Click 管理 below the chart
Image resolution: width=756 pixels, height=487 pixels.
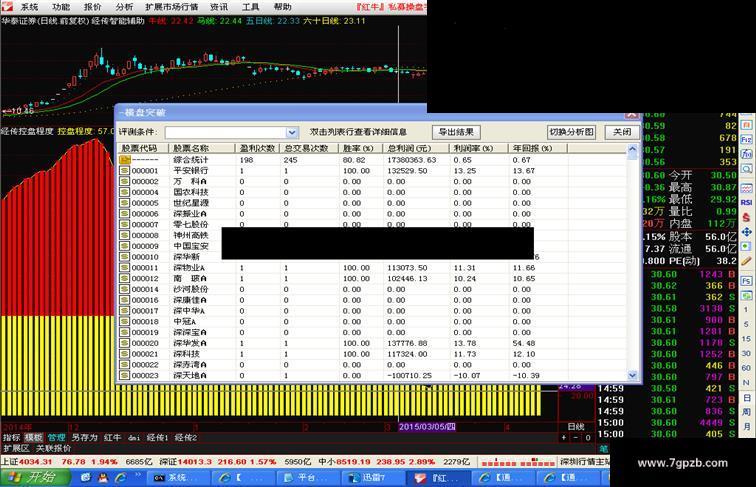tap(56, 438)
